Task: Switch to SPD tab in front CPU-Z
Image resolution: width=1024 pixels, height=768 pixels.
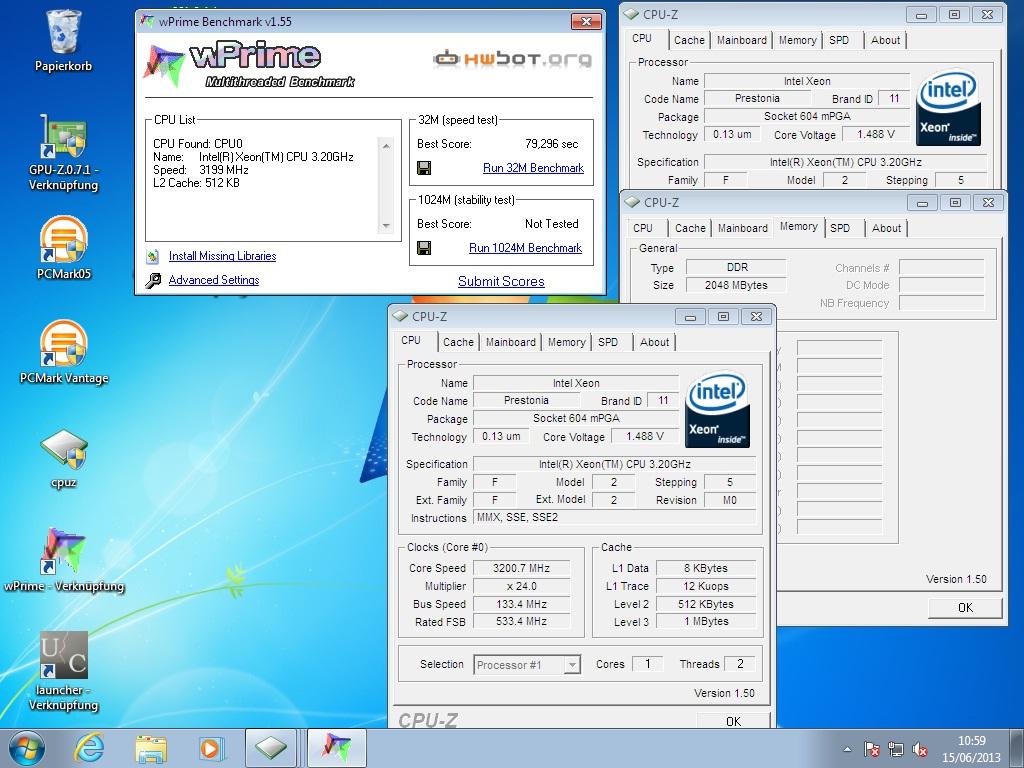Action: [608, 342]
